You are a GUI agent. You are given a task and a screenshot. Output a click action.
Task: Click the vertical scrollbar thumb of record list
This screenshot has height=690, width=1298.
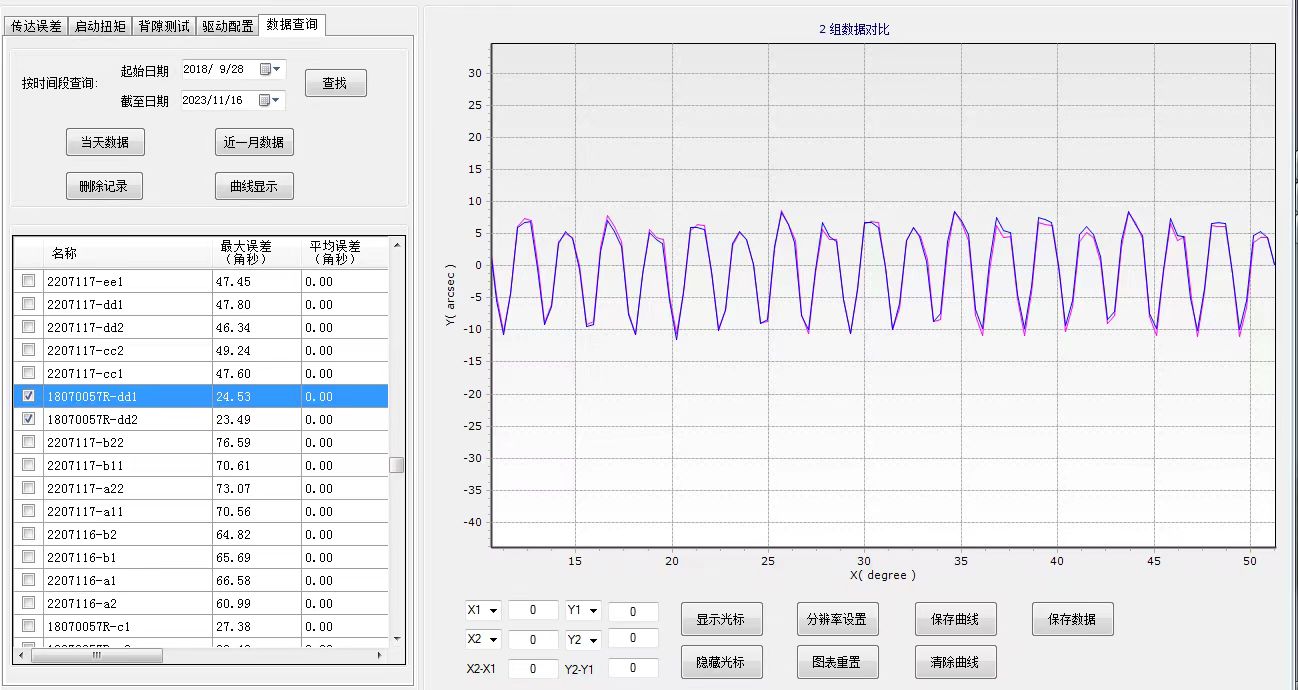397,465
